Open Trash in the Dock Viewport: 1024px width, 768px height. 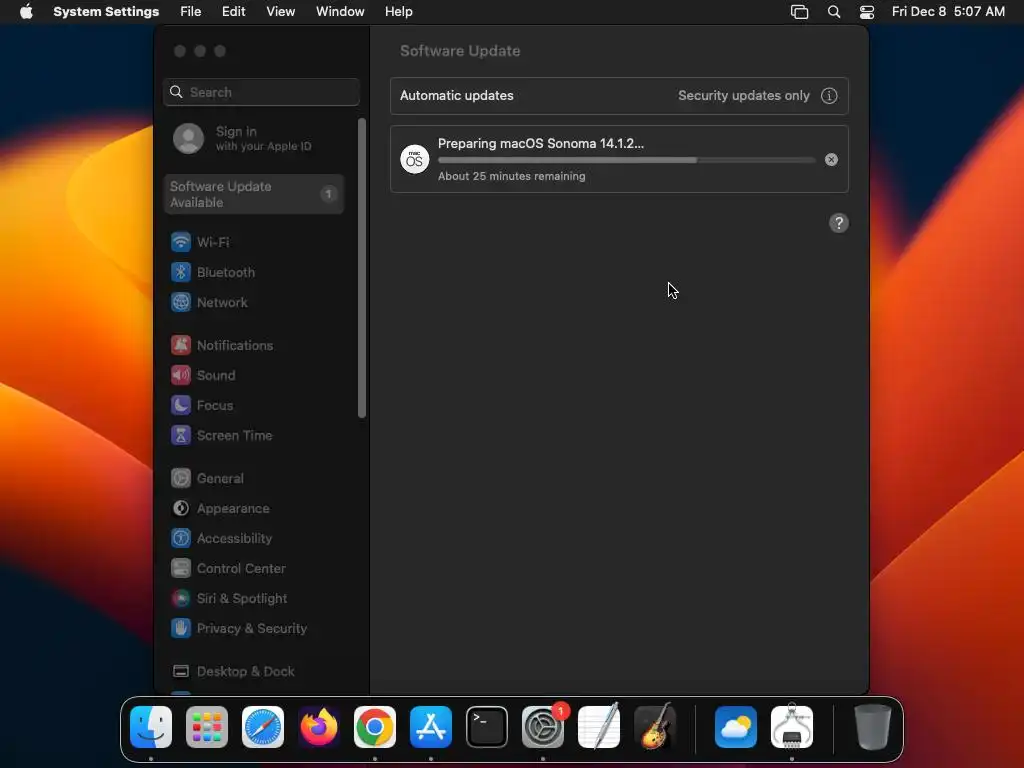pyautogui.click(x=872, y=727)
